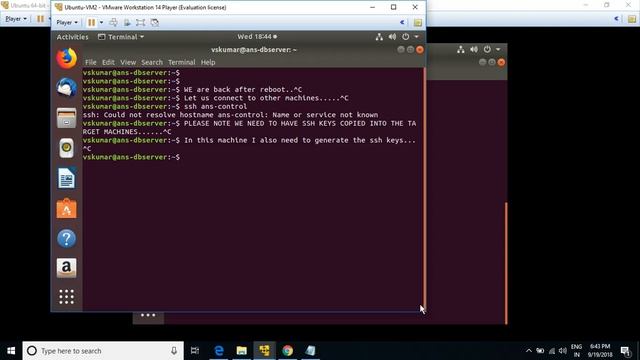The width and height of the screenshot is (640, 360).
Task: Click the network icon in the background VM top bar
Action: [461, 49]
